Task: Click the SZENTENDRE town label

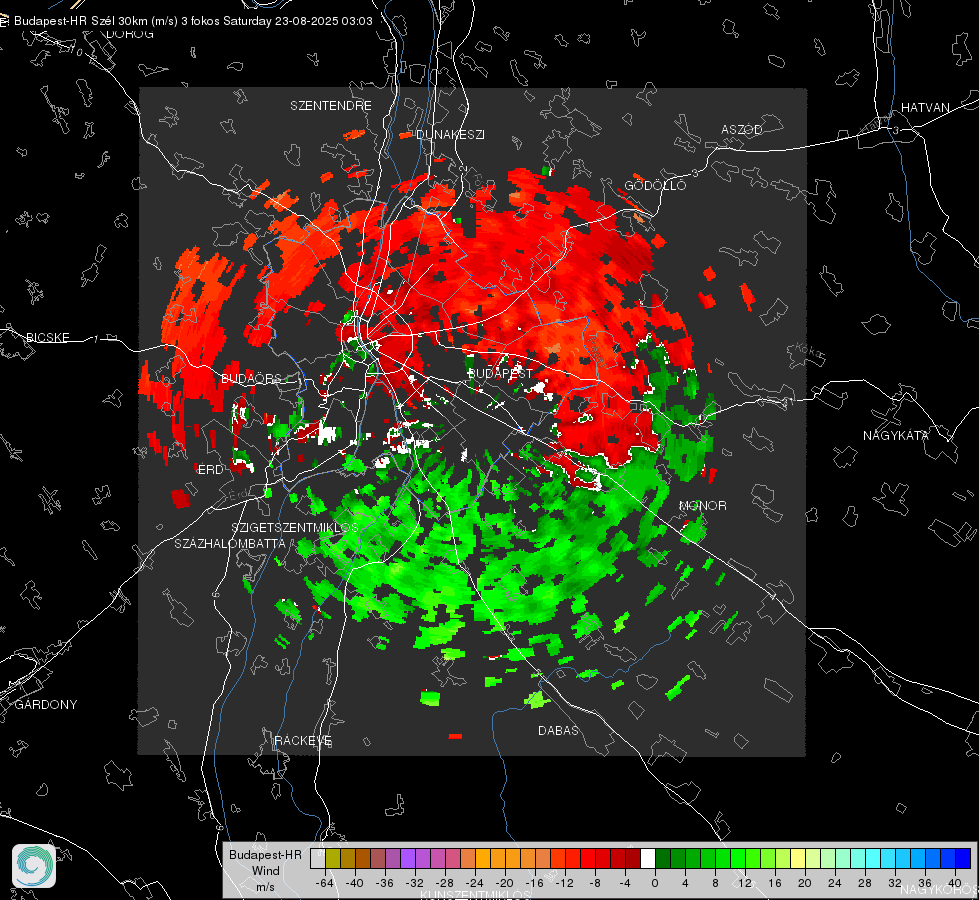Action: (331, 106)
